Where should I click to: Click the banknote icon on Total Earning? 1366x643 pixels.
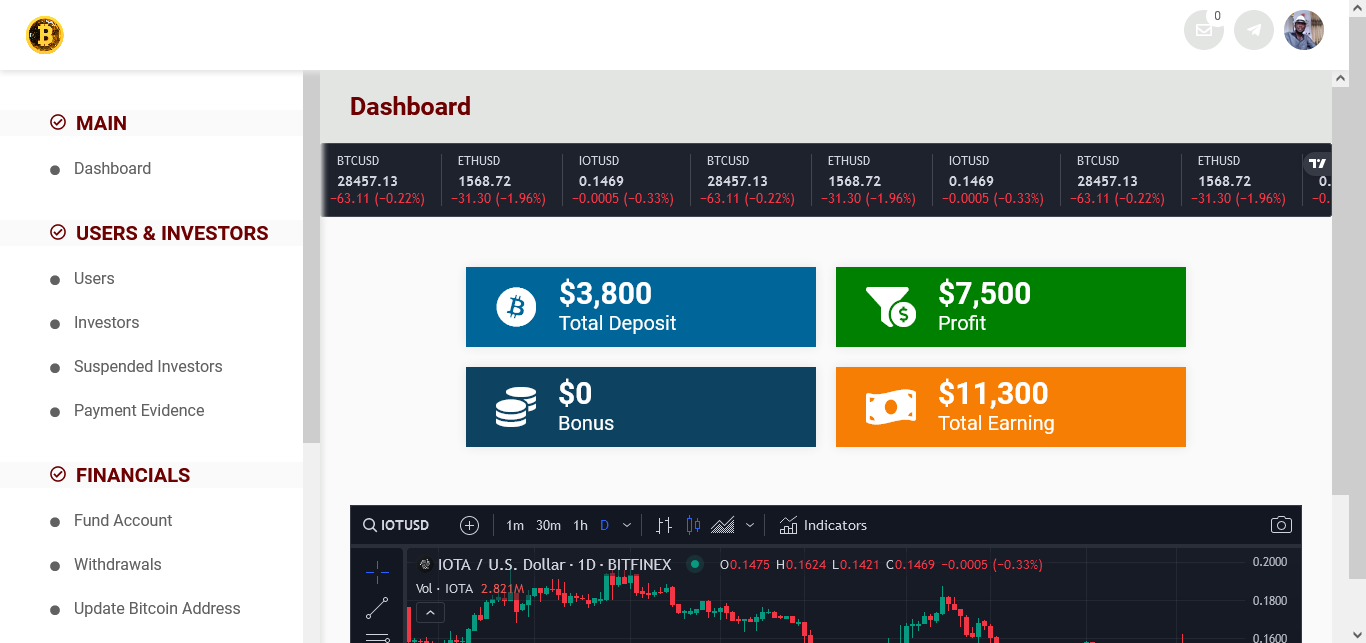click(891, 407)
